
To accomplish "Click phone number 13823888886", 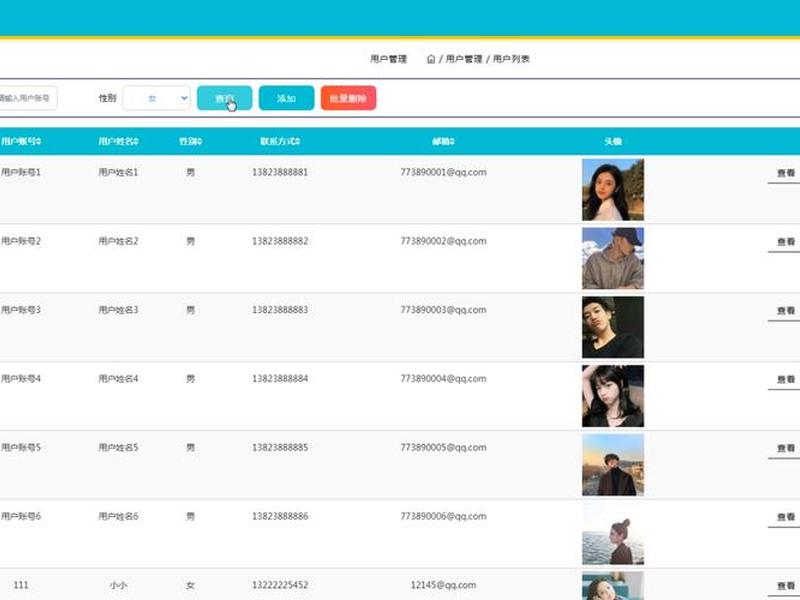I will pyautogui.click(x=280, y=516).
